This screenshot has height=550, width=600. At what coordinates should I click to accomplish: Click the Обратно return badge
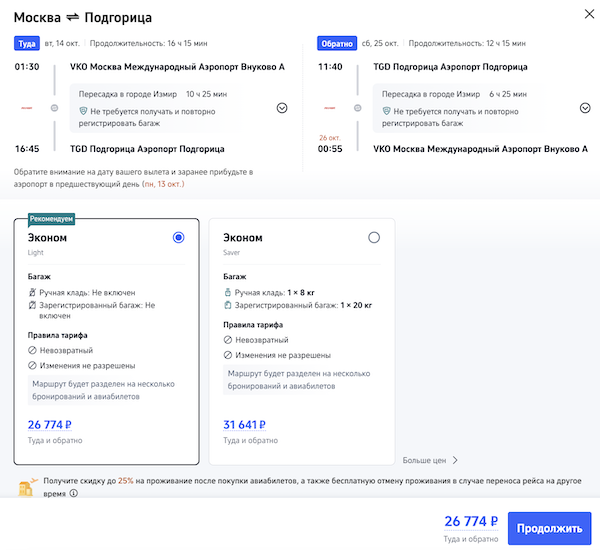point(336,44)
